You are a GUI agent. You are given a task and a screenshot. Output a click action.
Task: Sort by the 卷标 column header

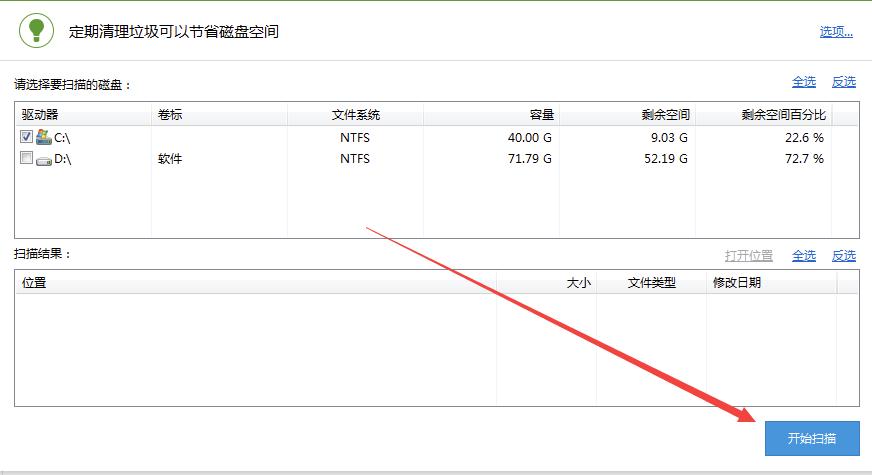point(219,115)
